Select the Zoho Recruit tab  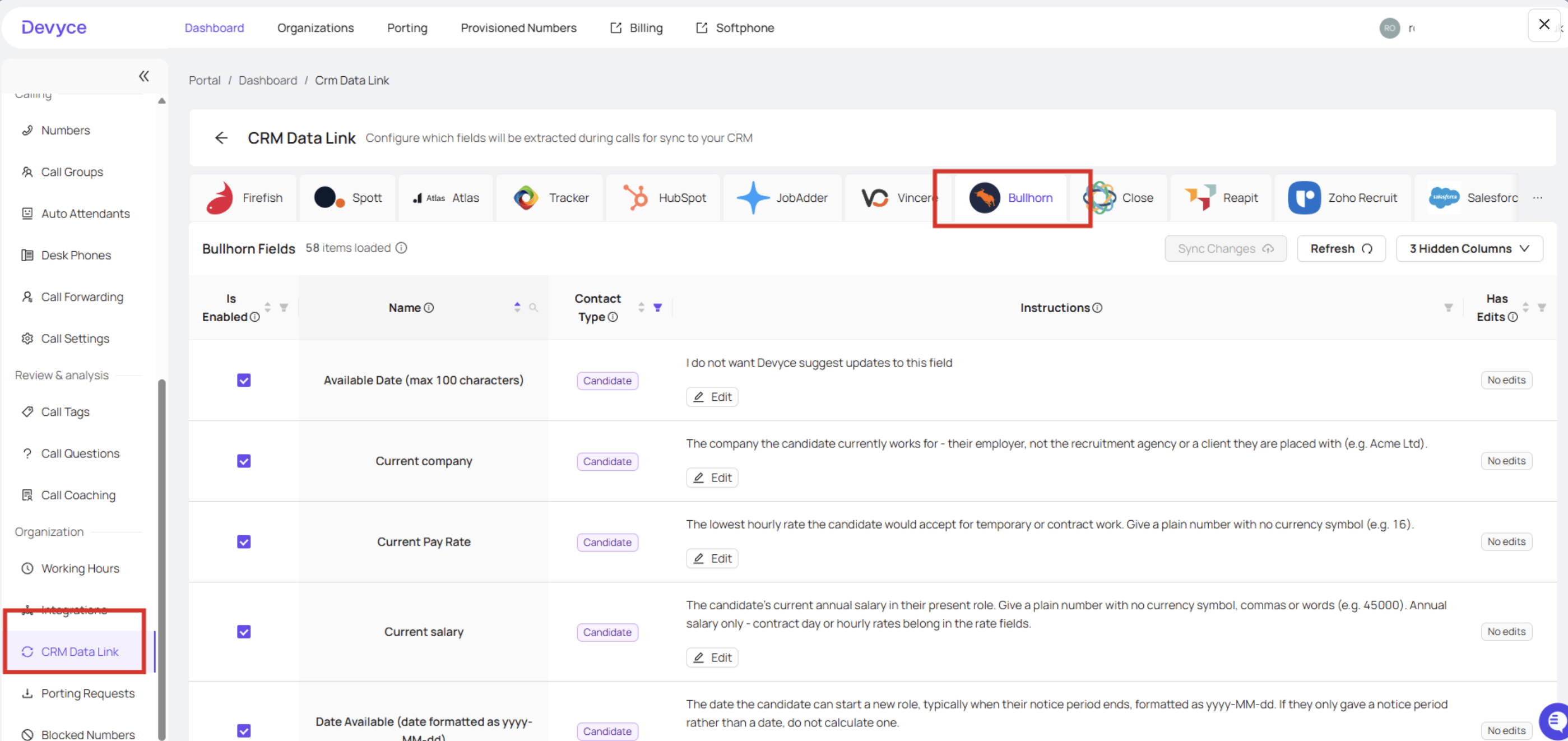1342,198
